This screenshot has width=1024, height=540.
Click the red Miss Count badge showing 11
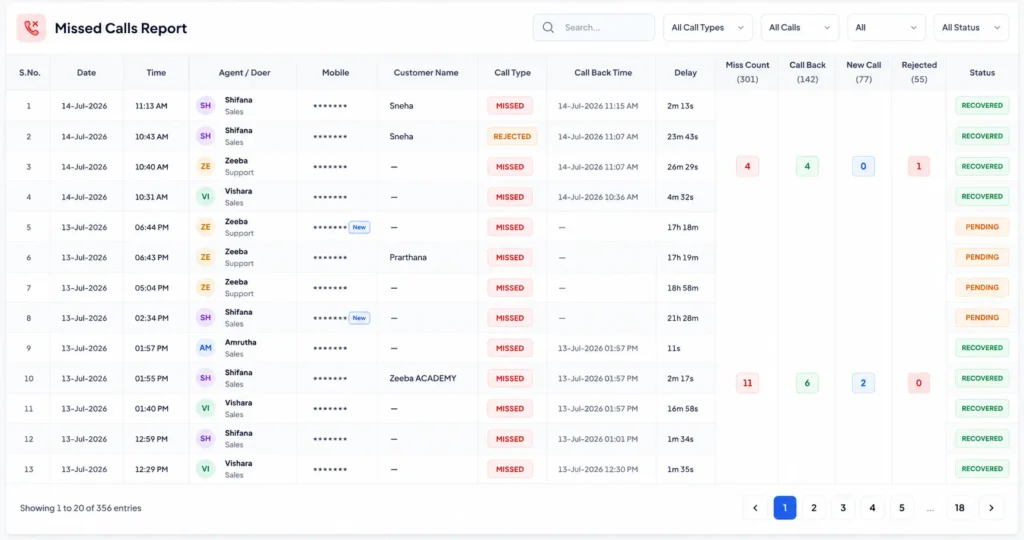coord(747,383)
